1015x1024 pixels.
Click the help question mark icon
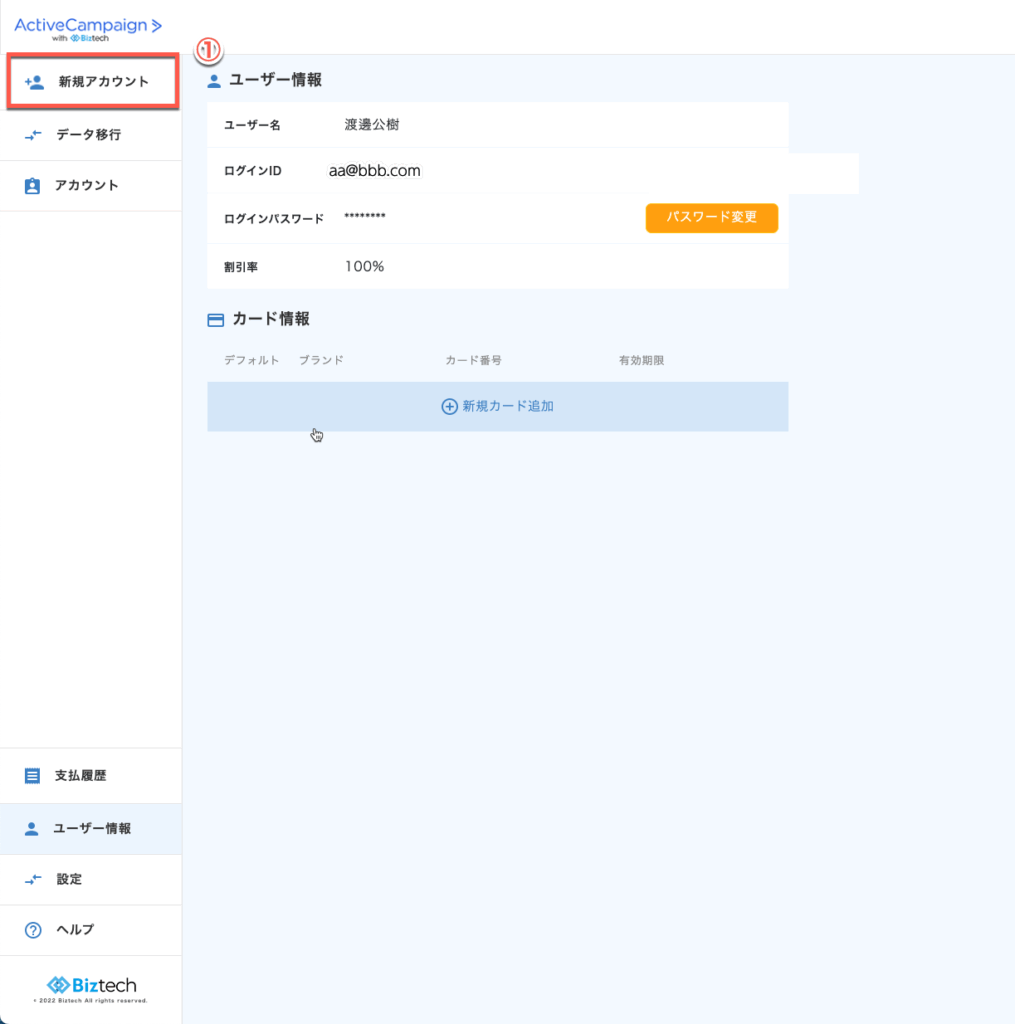(32, 930)
